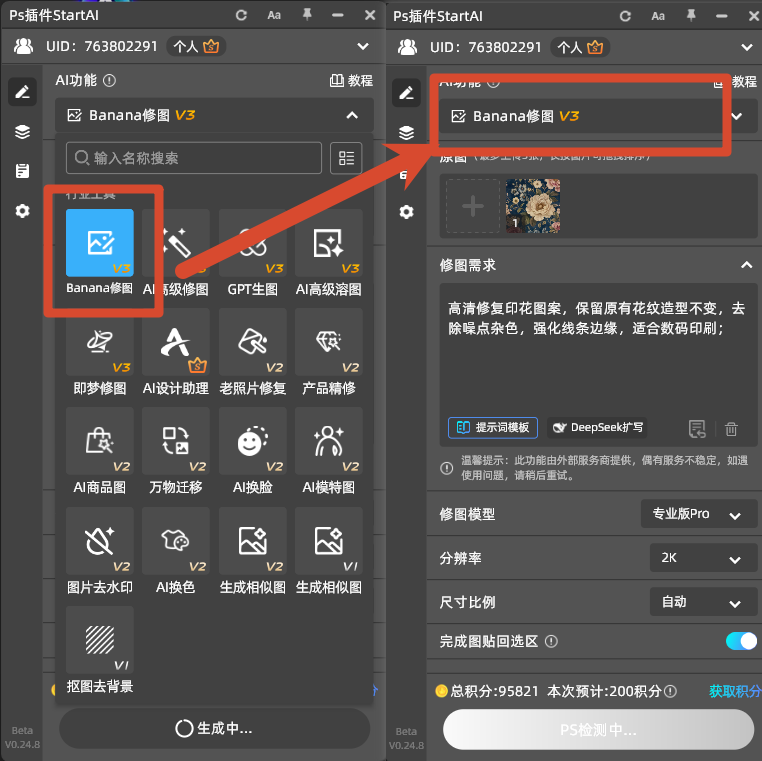Click info icon next to AI功能 label

click(x=109, y=80)
